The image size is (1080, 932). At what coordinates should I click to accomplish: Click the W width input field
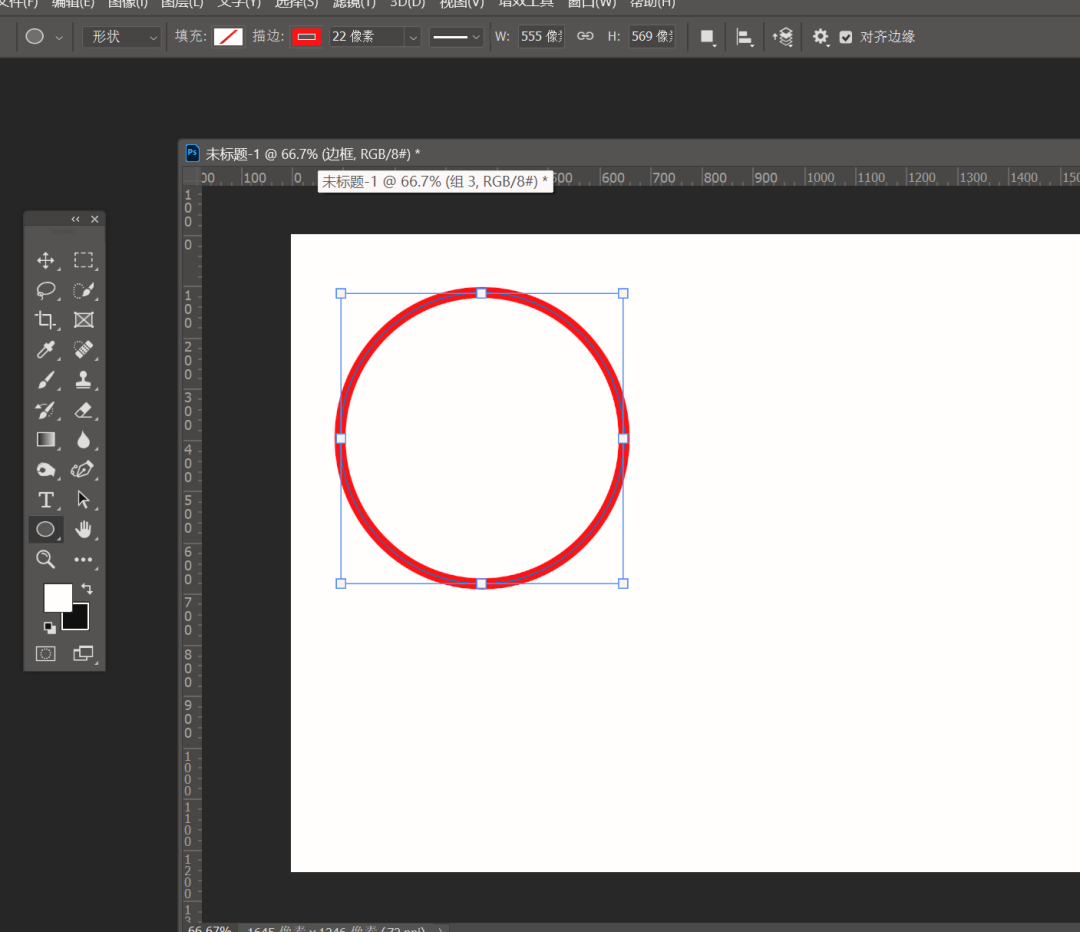(x=541, y=37)
